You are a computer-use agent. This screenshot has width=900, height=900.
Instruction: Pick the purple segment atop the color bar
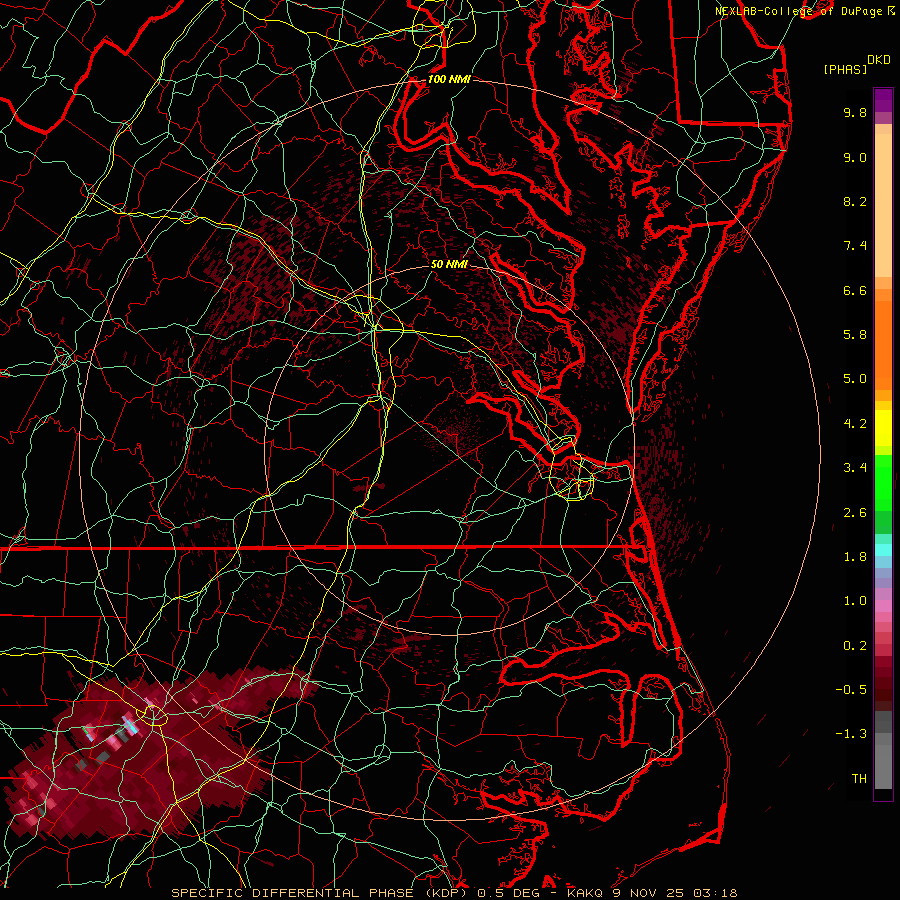(x=883, y=100)
